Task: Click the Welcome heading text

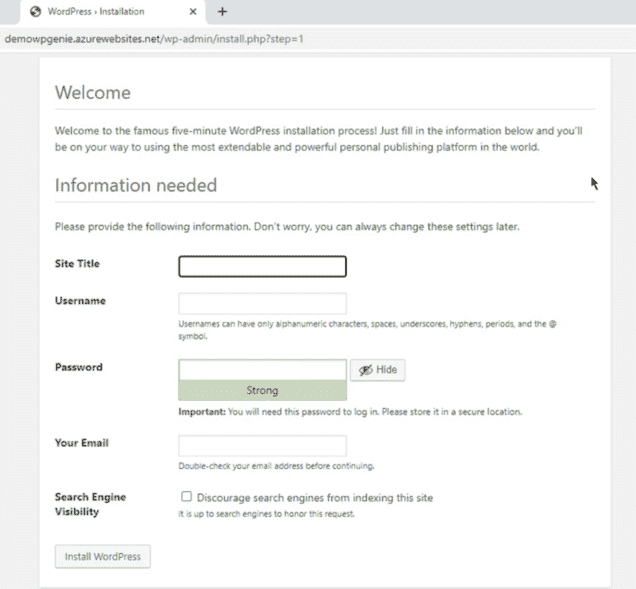Action: click(x=93, y=92)
